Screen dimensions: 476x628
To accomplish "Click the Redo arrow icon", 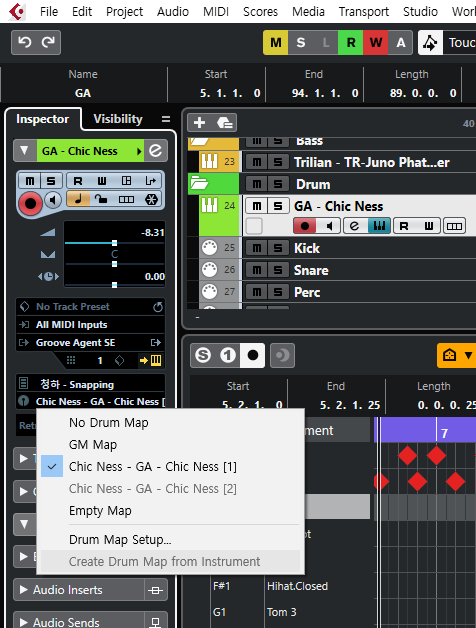I will [x=48, y=42].
